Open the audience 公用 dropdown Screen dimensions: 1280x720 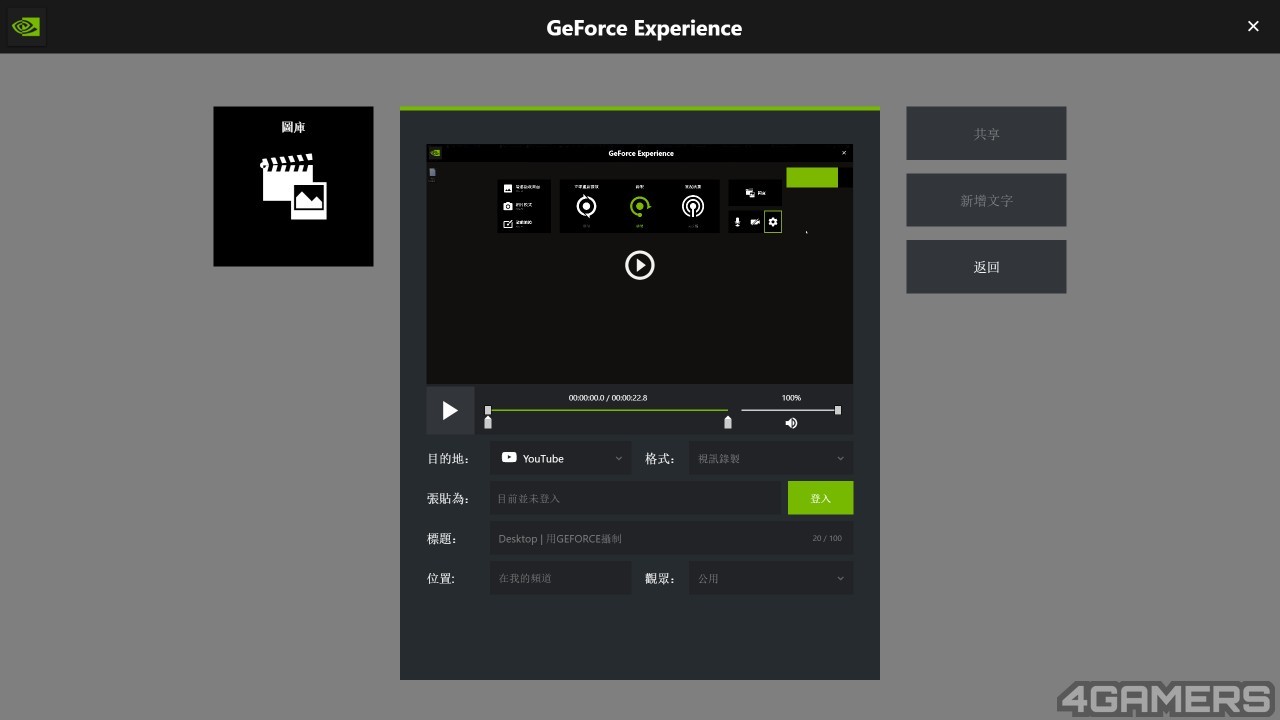pyautogui.click(x=771, y=578)
